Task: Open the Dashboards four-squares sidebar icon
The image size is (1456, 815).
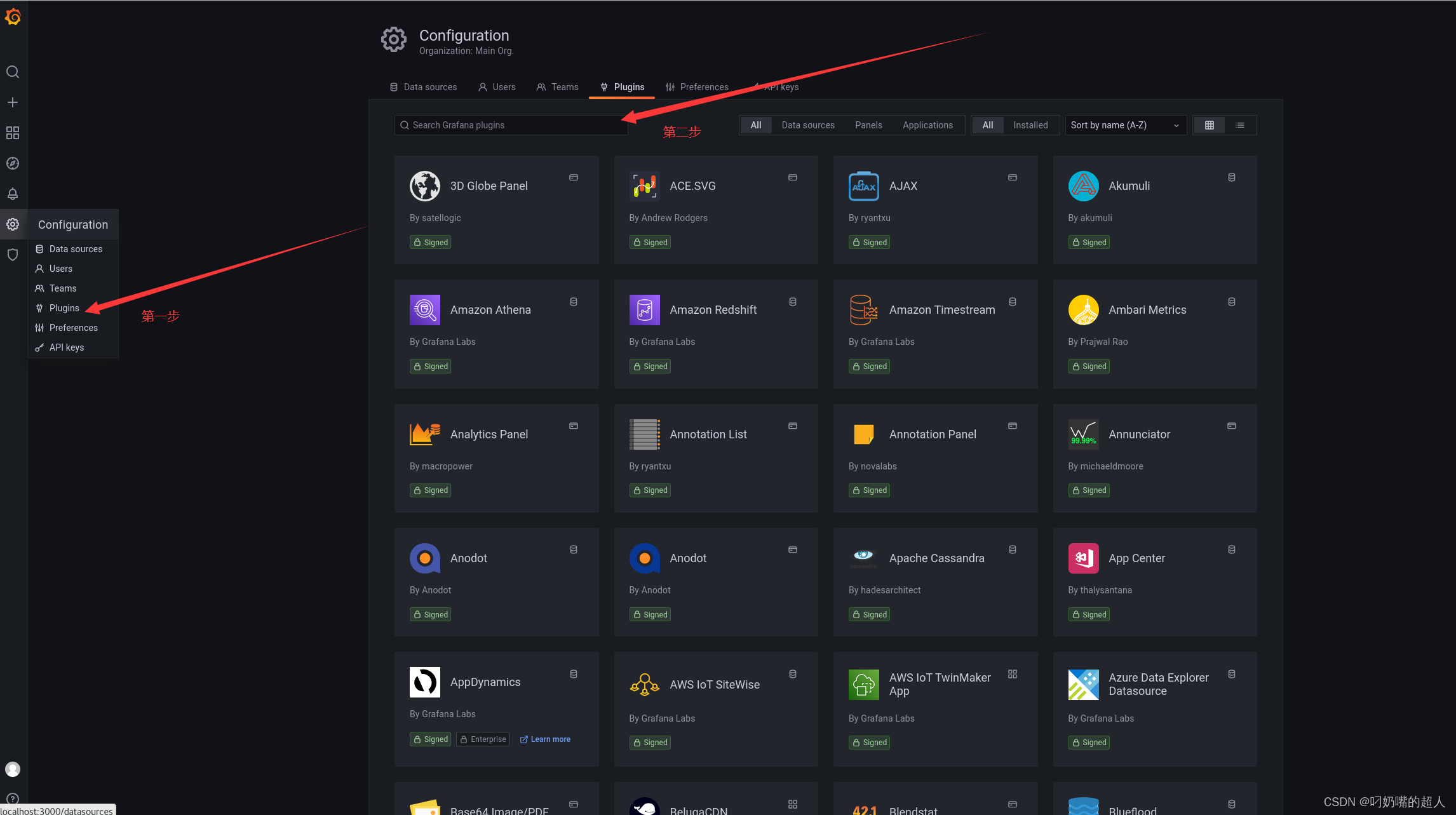Action: (x=13, y=133)
